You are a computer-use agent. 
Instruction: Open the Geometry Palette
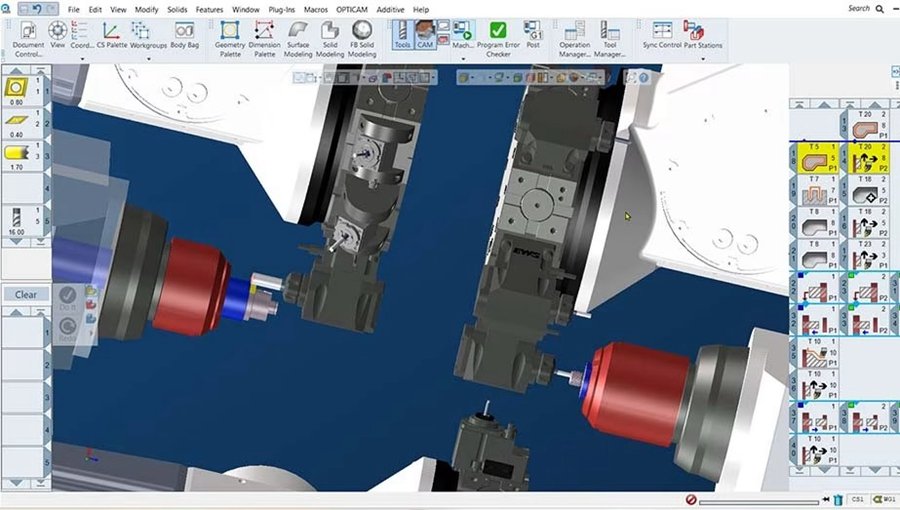[x=230, y=38]
